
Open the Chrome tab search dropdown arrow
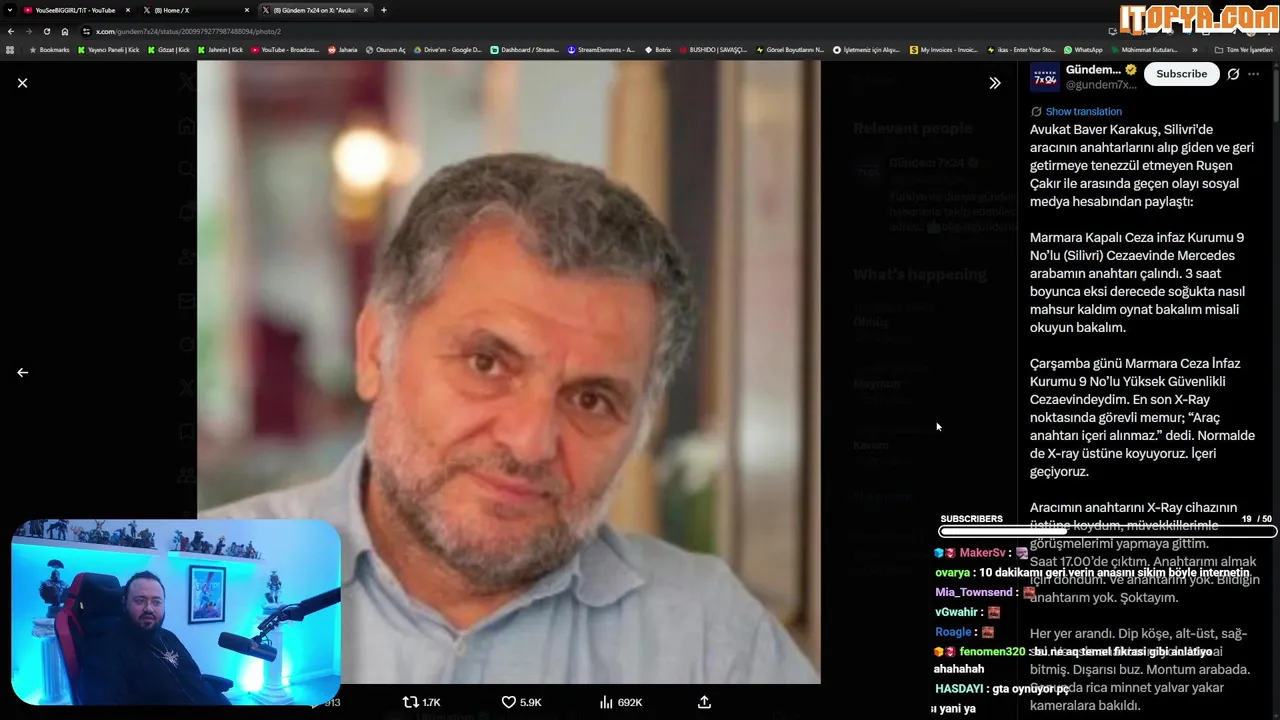point(9,10)
